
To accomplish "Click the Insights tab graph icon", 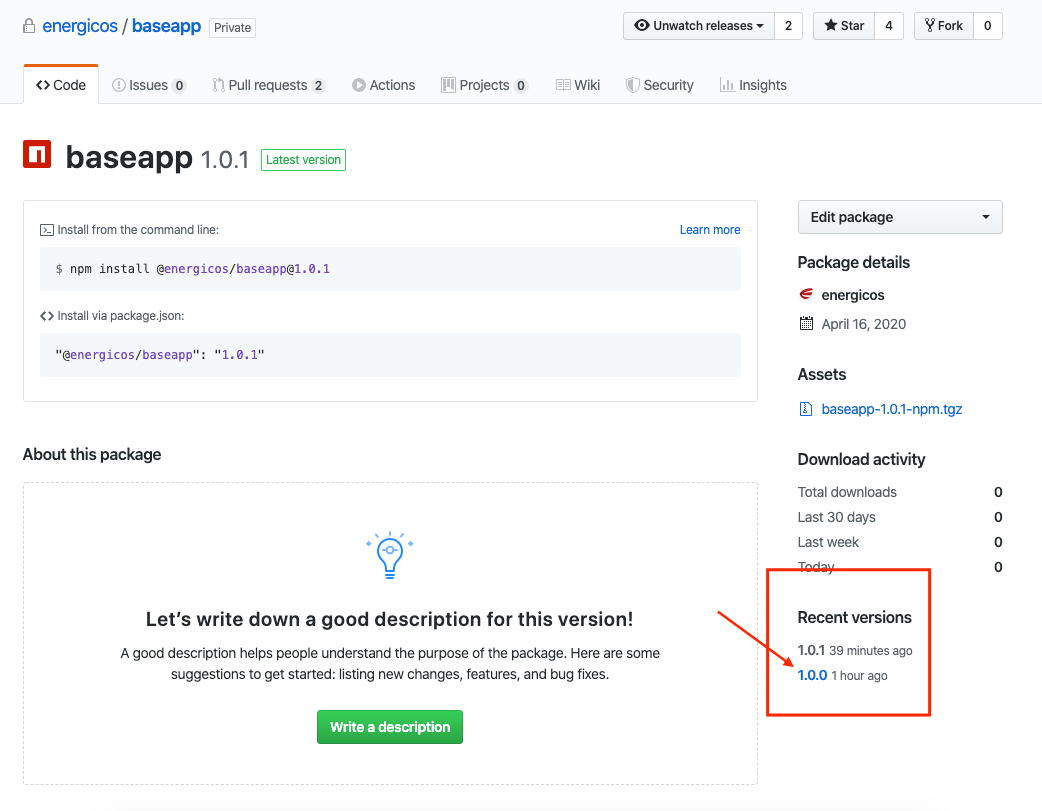I will pos(727,85).
